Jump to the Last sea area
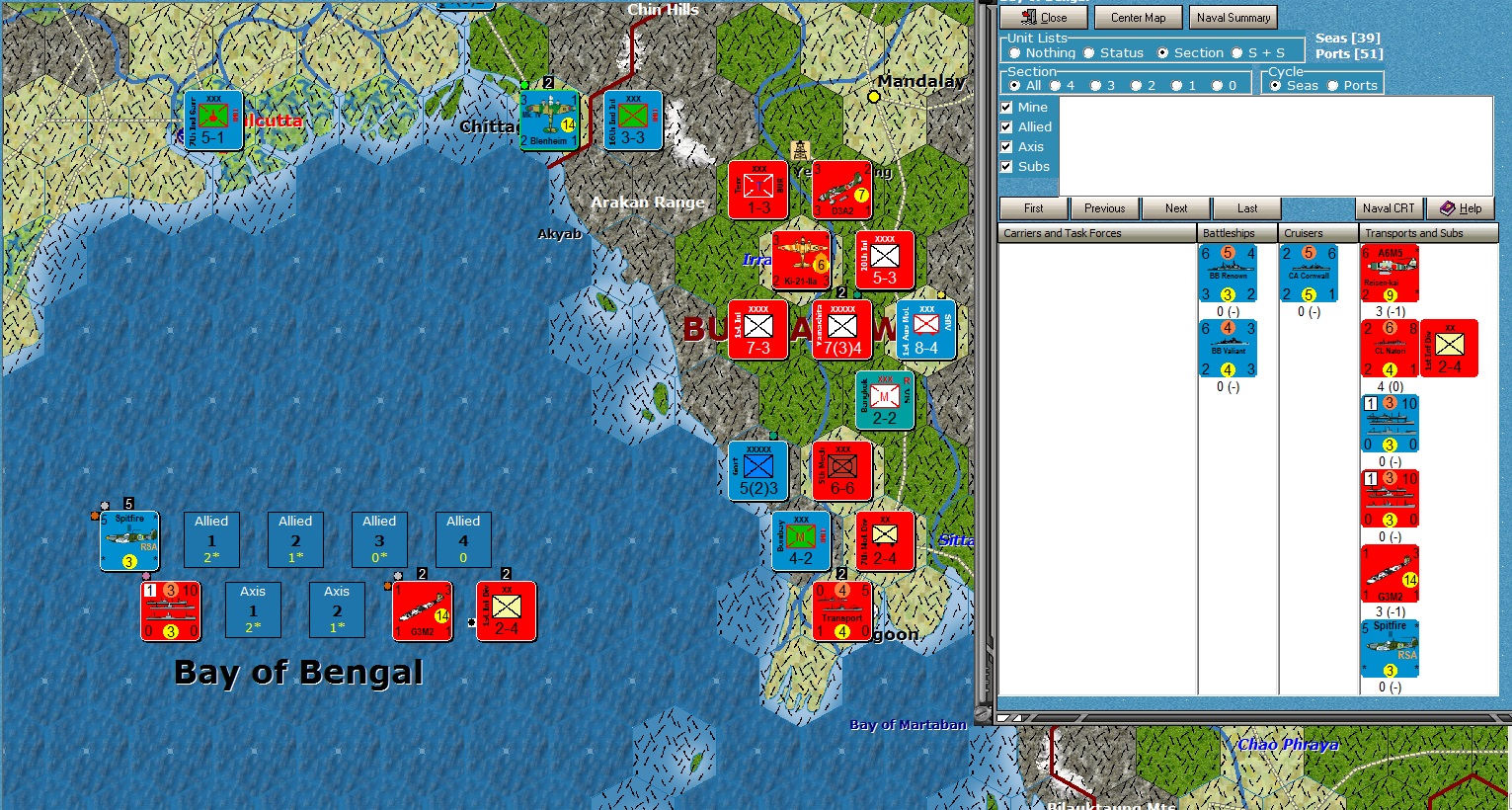The width and height of the screenshot is (1512, 810). pyautogui.click(x=1247, y=208)
